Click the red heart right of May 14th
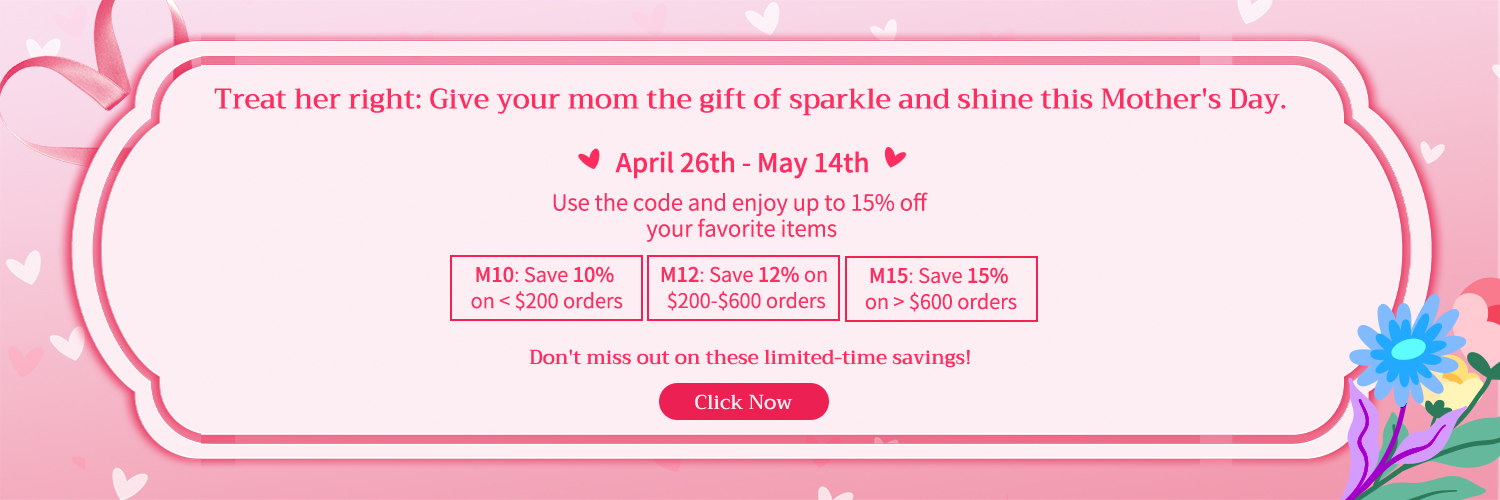 (895, 158)
